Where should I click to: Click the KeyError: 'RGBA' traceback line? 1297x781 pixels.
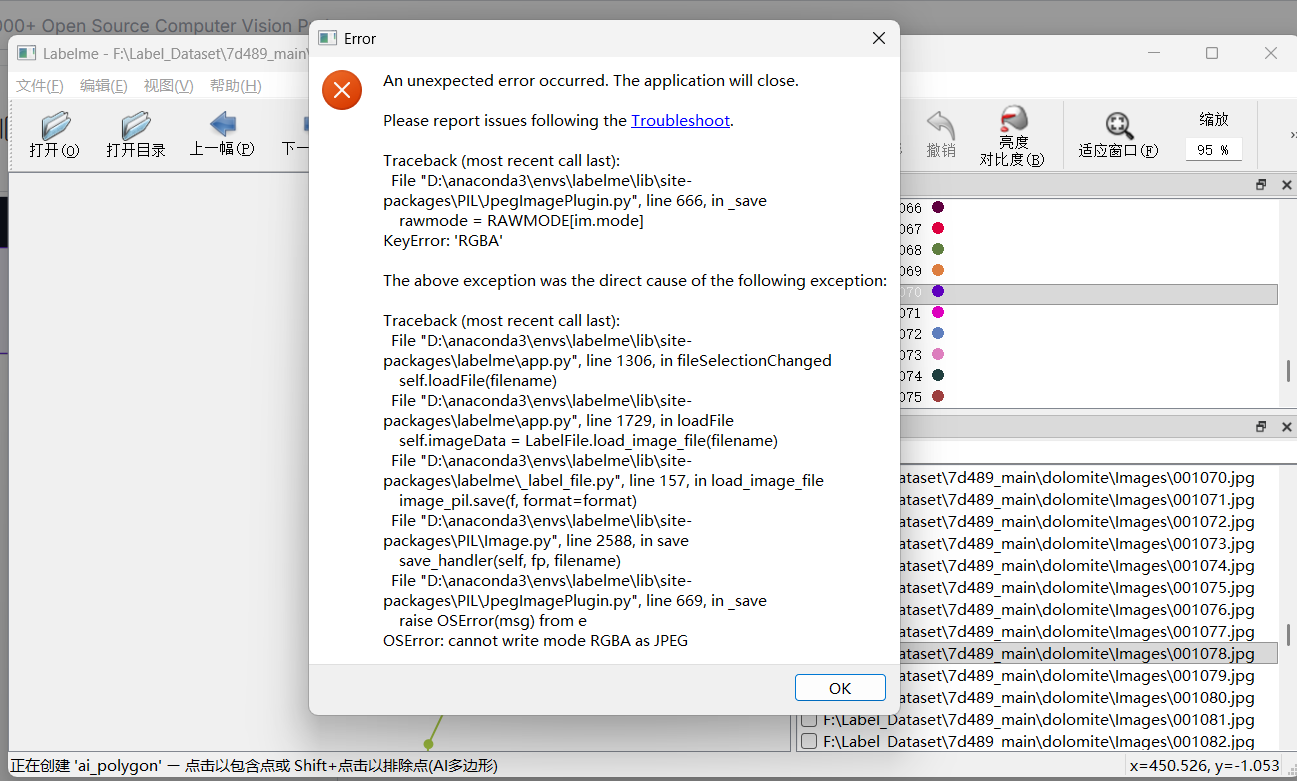coord(443,241)
